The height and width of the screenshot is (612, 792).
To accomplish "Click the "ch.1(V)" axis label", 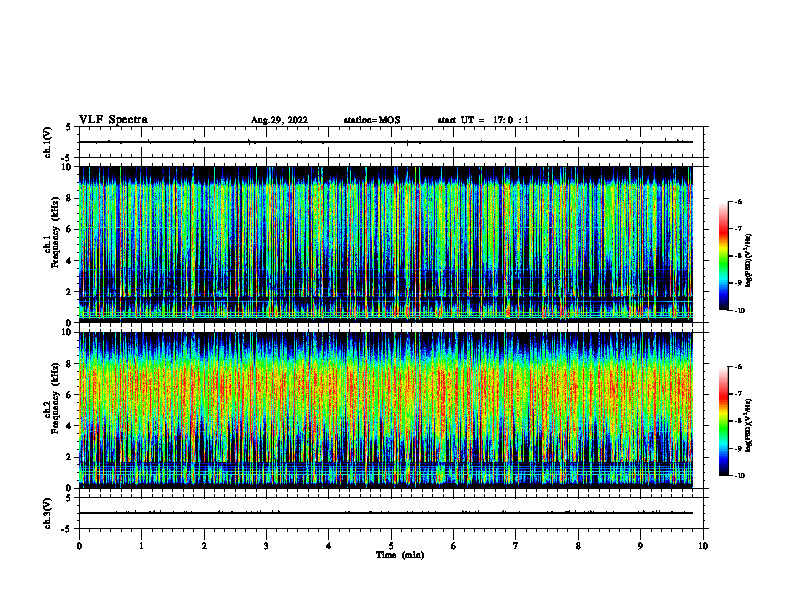I will pos(47,142).
